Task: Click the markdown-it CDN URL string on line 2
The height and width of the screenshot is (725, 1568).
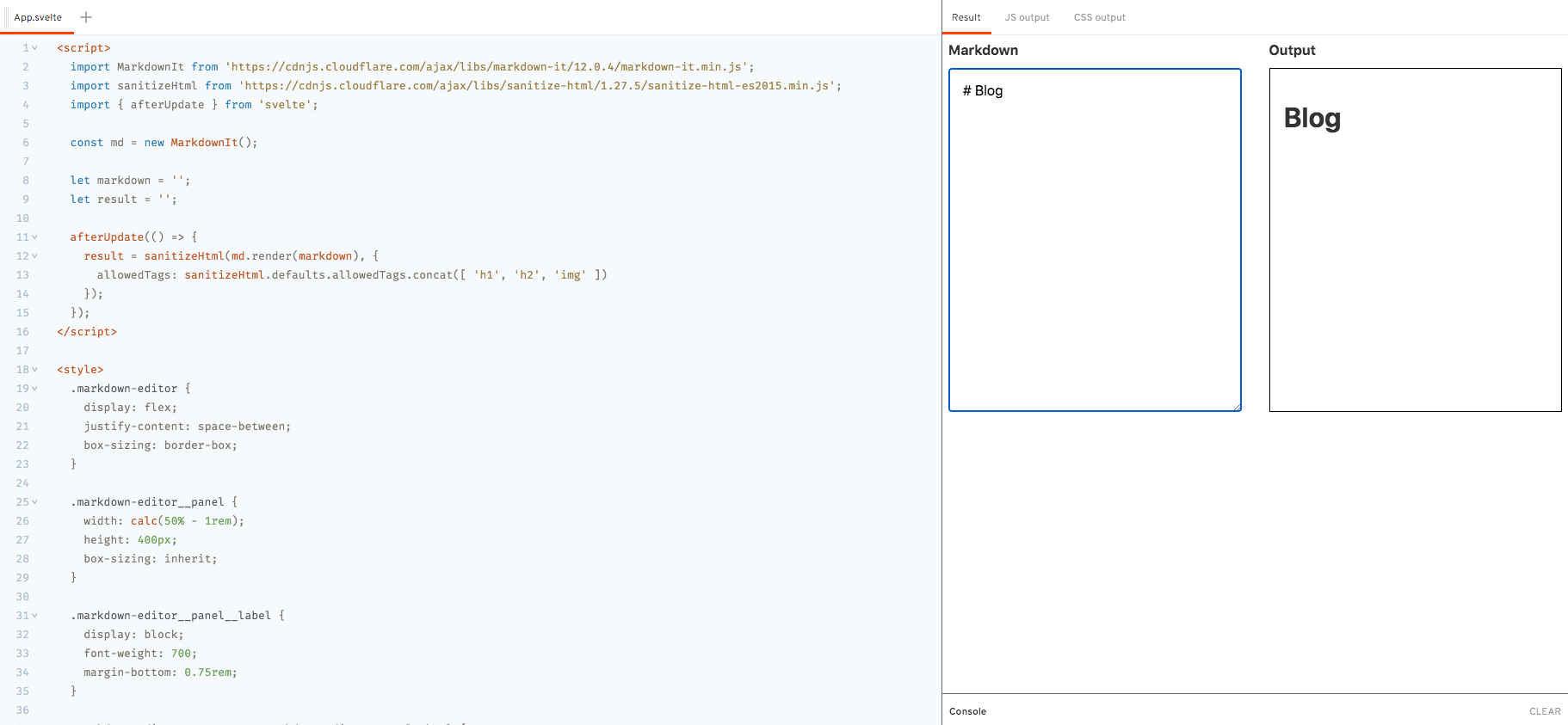Action: pyautogui.click(x=486, y=67)
